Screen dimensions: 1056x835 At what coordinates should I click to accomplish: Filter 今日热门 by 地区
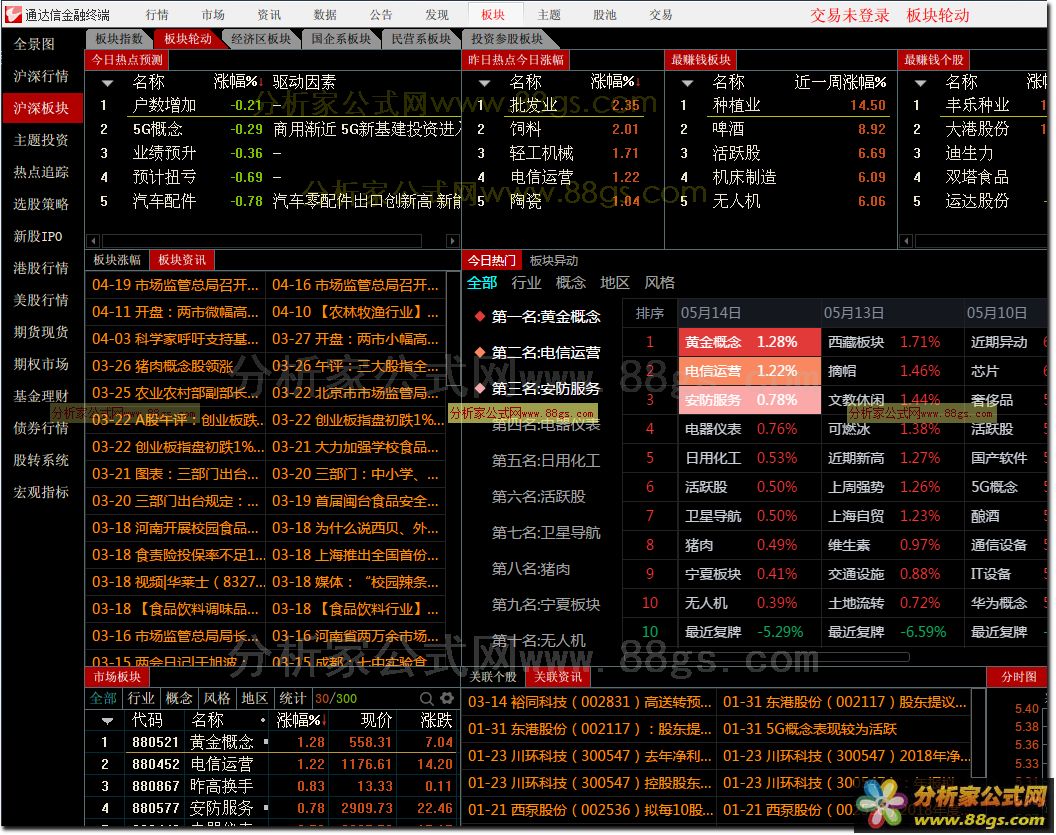(x=615, y=283)
